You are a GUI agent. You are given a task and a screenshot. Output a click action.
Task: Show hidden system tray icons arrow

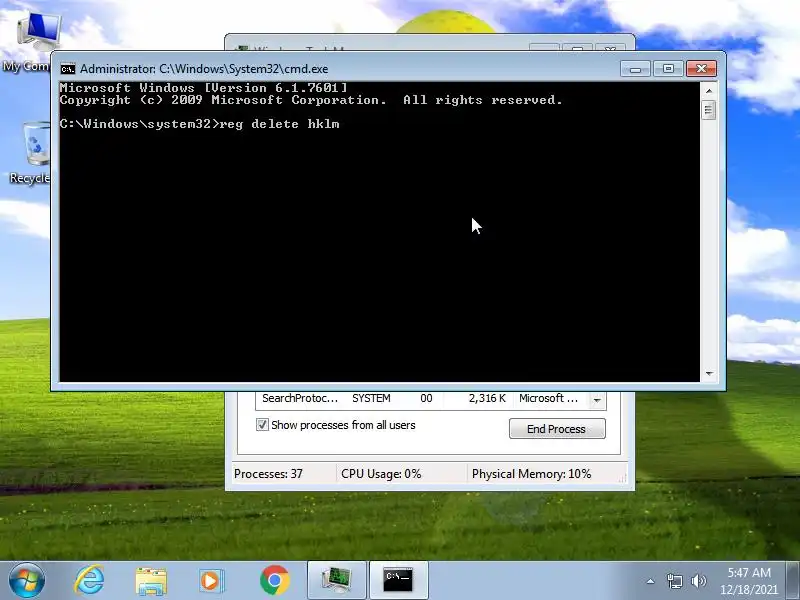[x=651, y=581]
